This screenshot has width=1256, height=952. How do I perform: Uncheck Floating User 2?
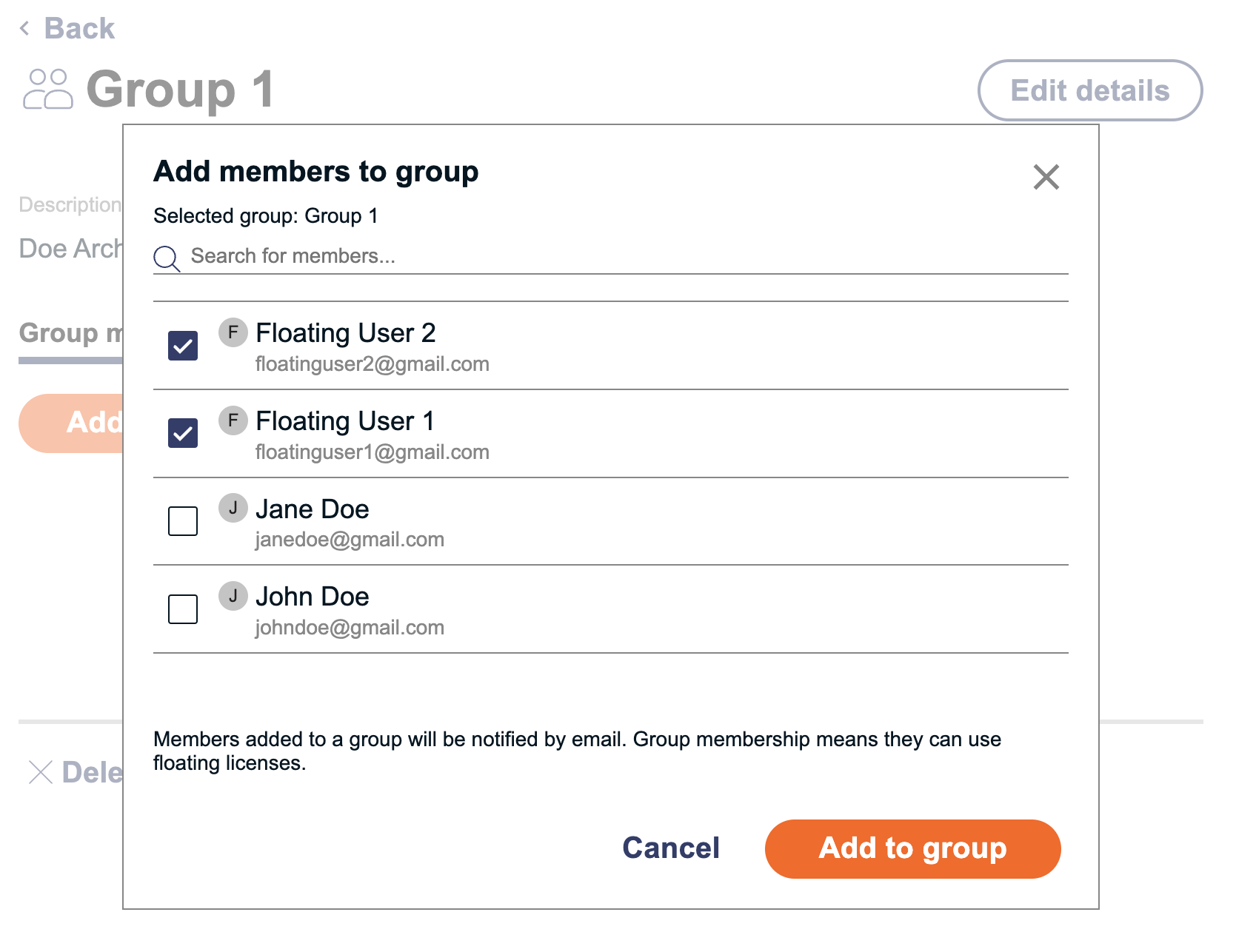click(x=181, y=345)
